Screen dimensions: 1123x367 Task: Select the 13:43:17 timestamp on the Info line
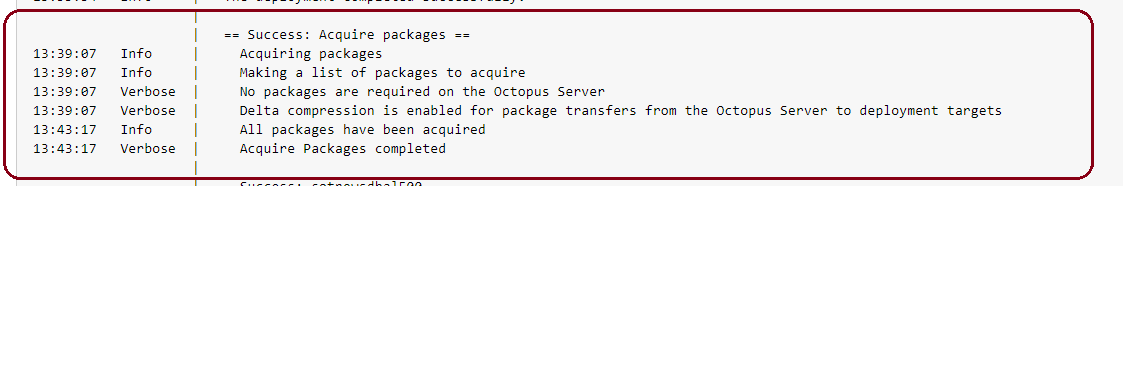click(x=64, y=130)
